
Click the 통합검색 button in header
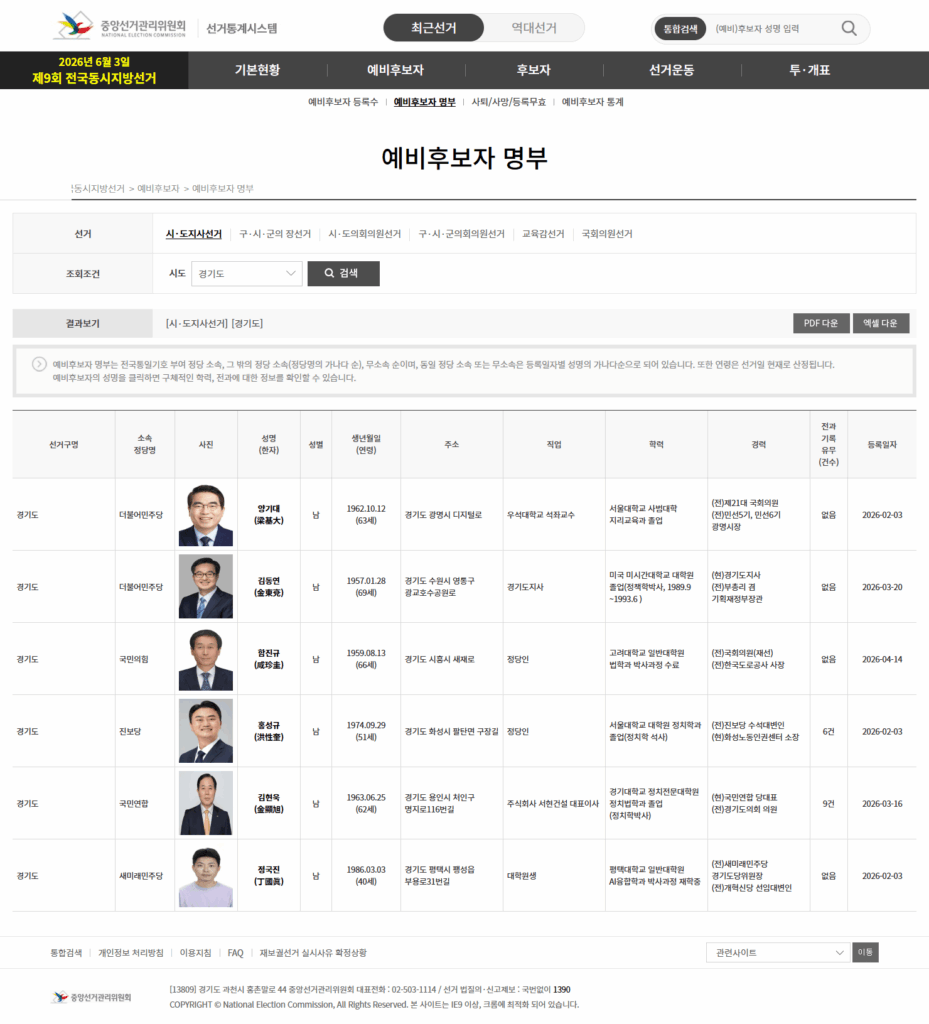point(680,29)
